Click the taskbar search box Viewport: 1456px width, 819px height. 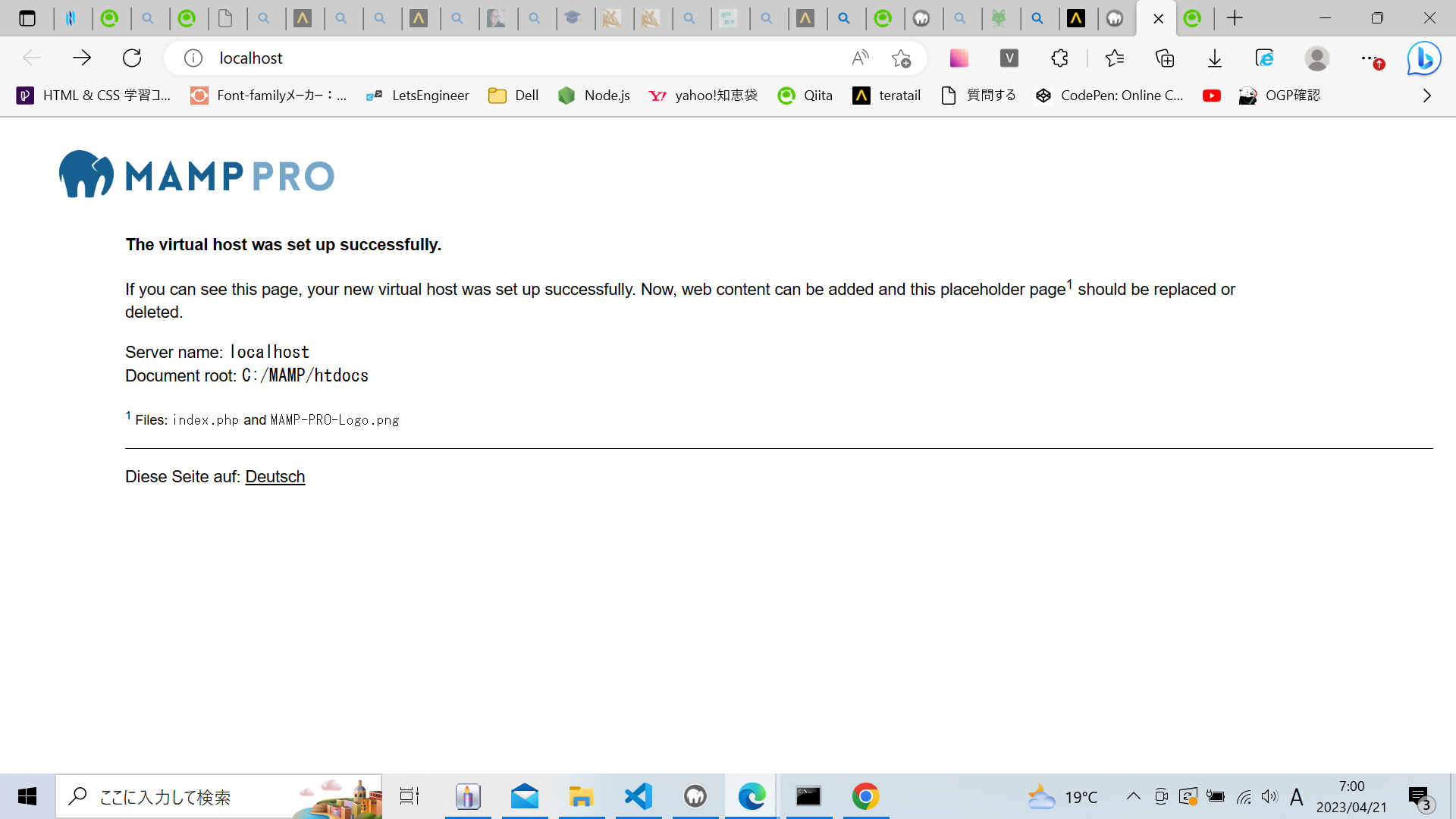(x=218, y=796)
